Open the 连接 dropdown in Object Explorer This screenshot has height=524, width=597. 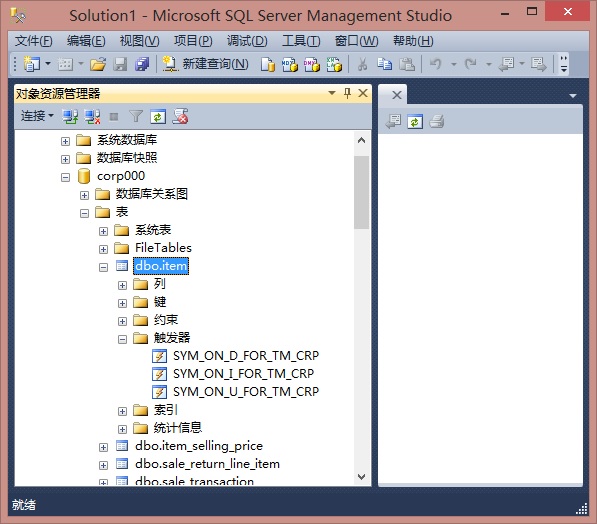click(x=37, y=116)
